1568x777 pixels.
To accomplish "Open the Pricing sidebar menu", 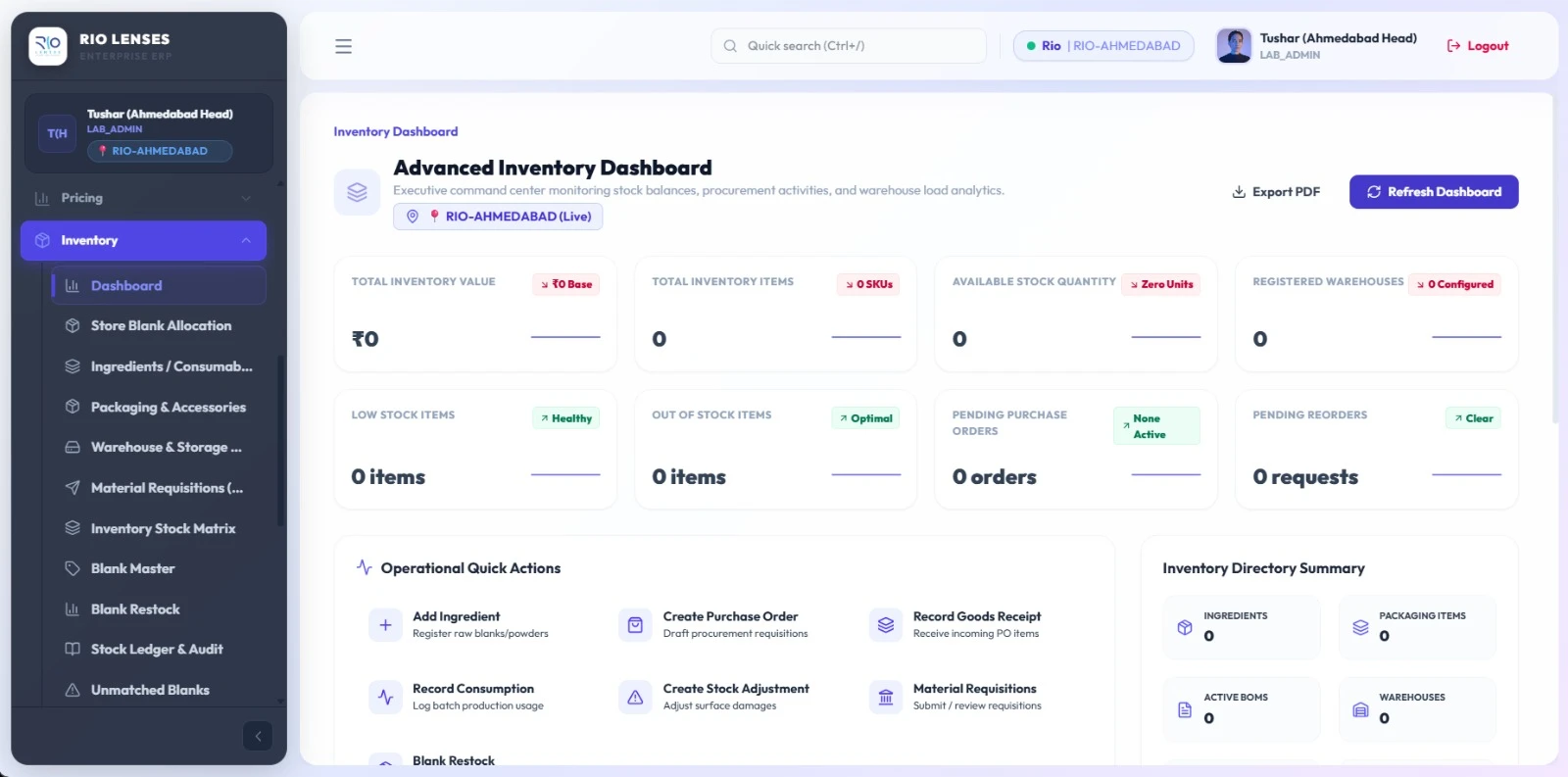I will 143,198.
